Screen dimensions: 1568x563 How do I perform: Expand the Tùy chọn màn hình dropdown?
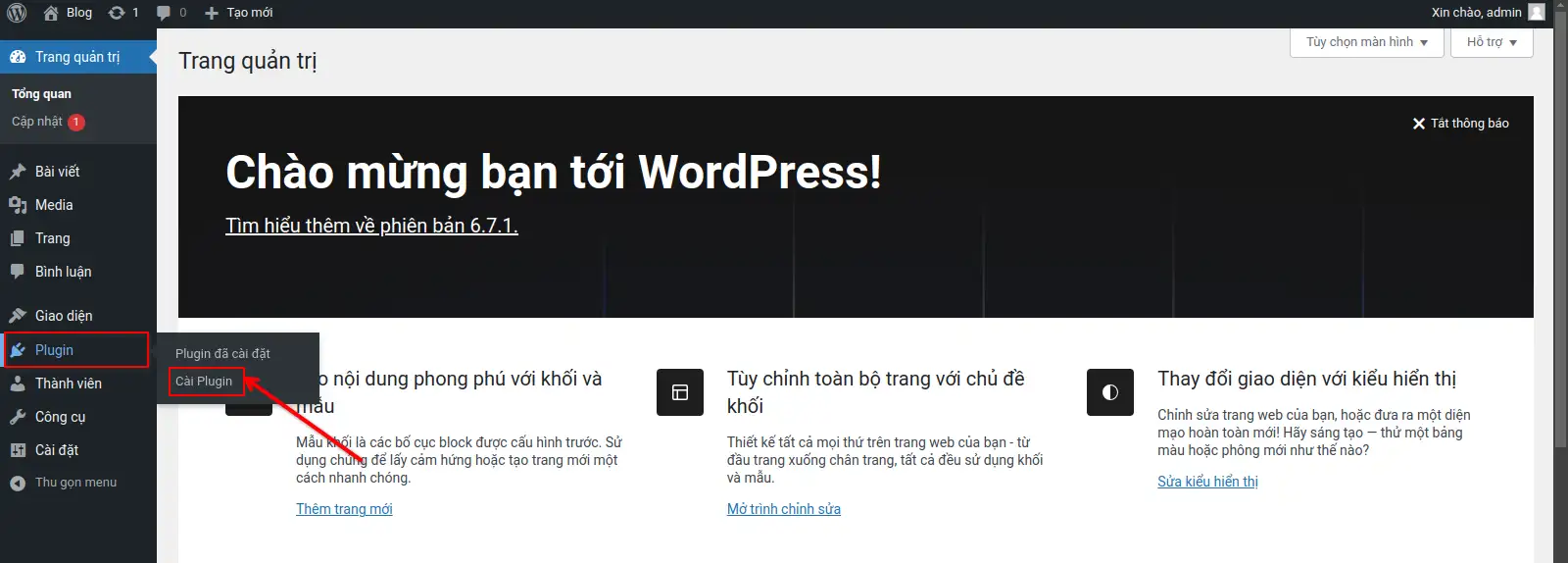tap(1366, 42)
